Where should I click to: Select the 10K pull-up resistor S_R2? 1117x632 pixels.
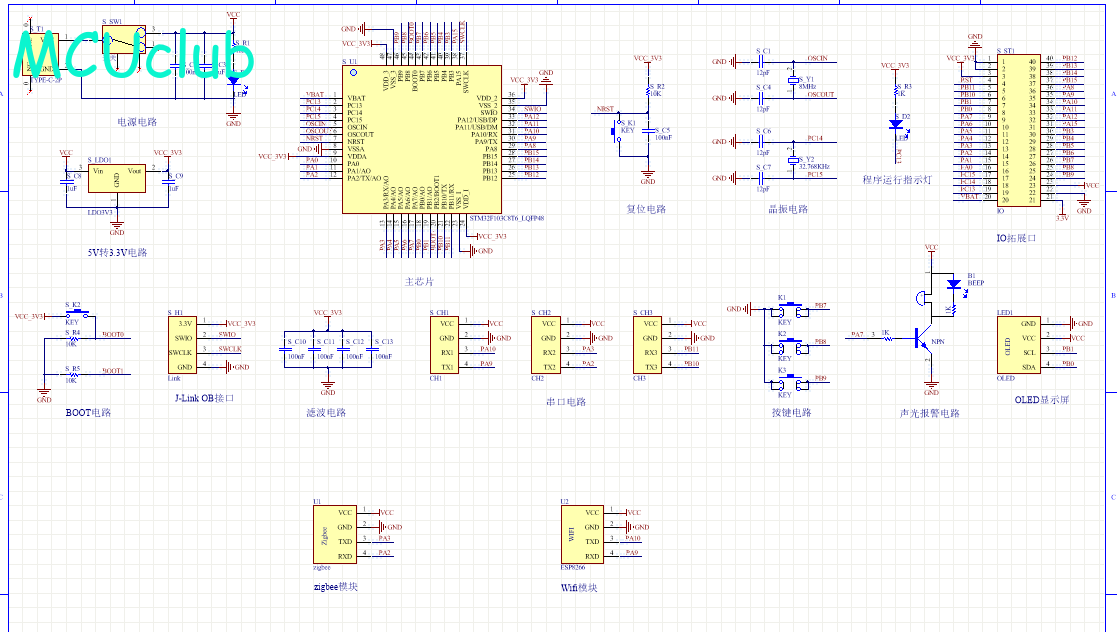[647, 91]
